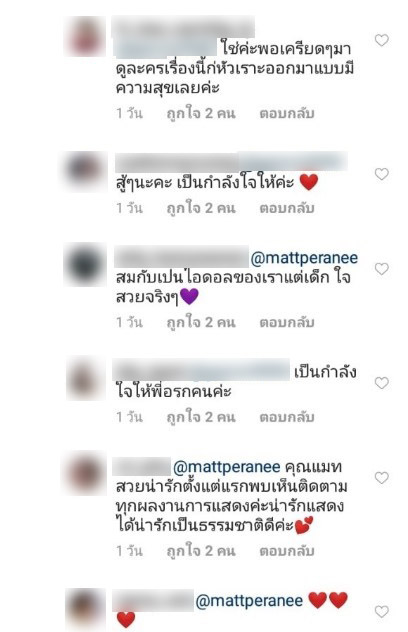Like the comment with the purple heart
The width and height of the screenshot is (408, 632).
381,268
